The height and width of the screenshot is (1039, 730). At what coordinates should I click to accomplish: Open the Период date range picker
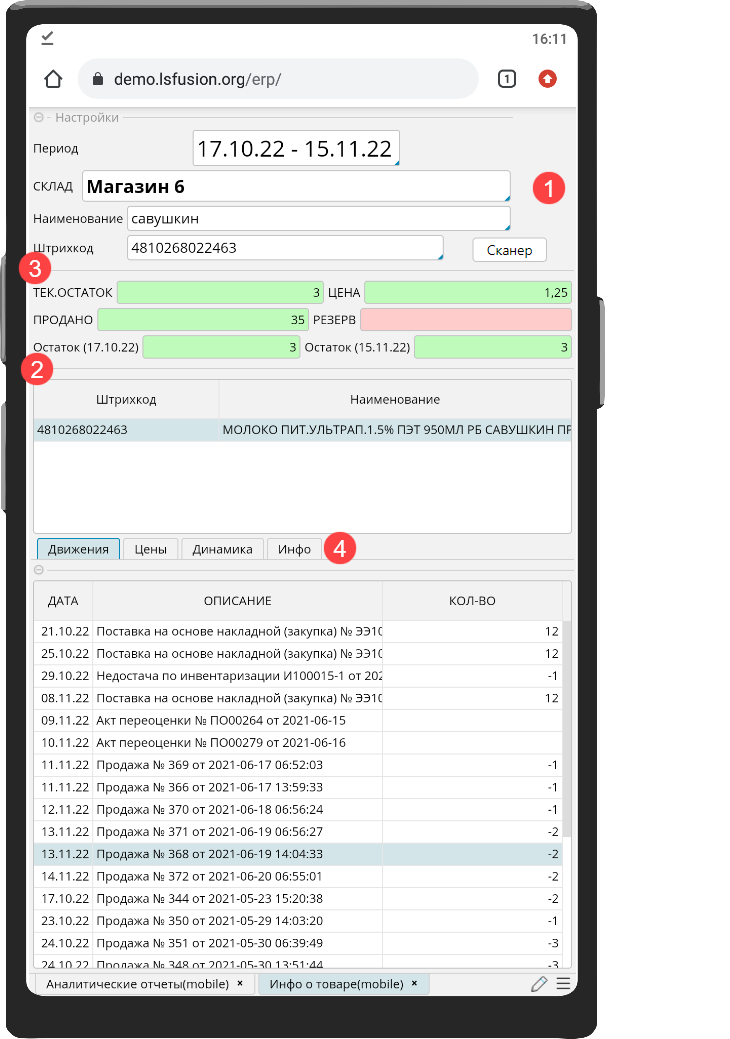(x=296, y=149)
